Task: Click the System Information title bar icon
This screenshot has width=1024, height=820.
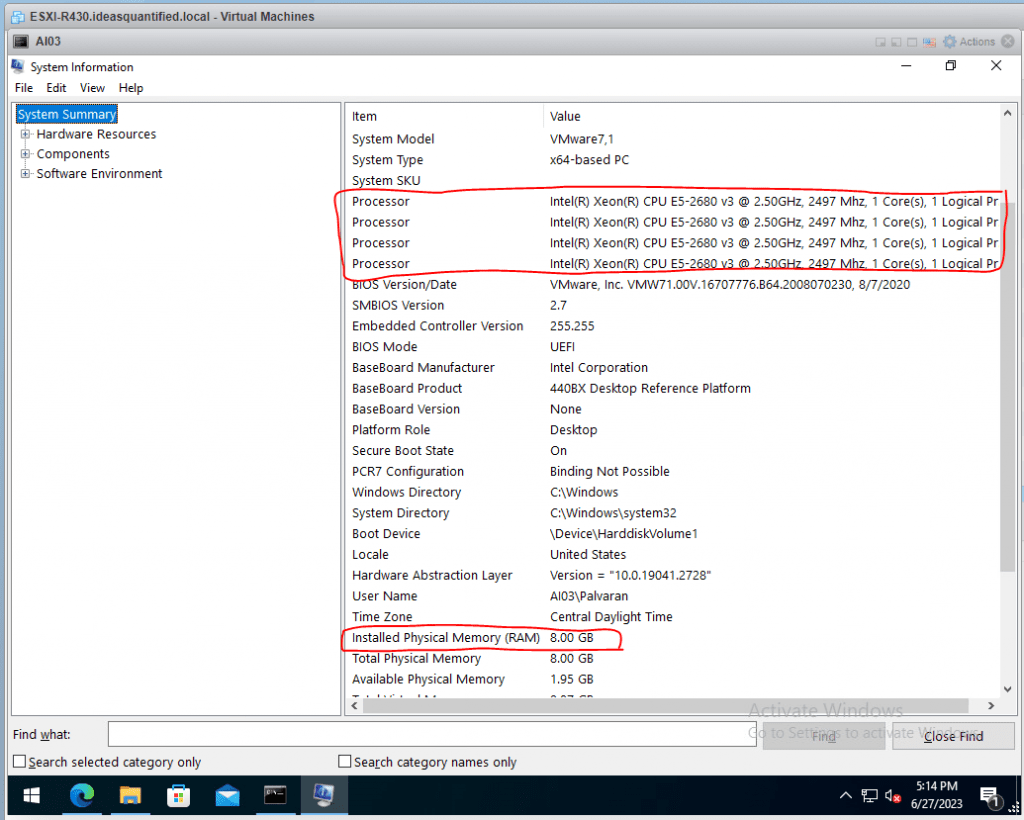Action: coord(18,67)
